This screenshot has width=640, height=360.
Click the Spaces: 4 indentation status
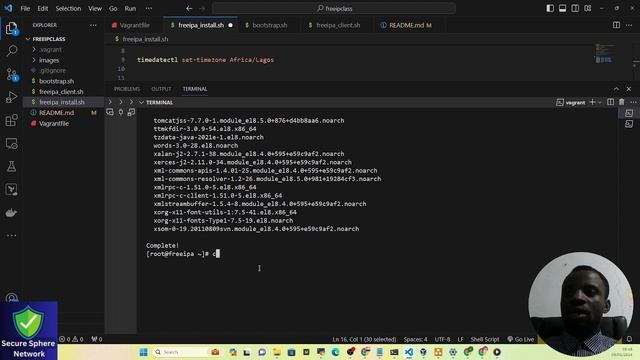pyautogui.click(x=416, y=339)
